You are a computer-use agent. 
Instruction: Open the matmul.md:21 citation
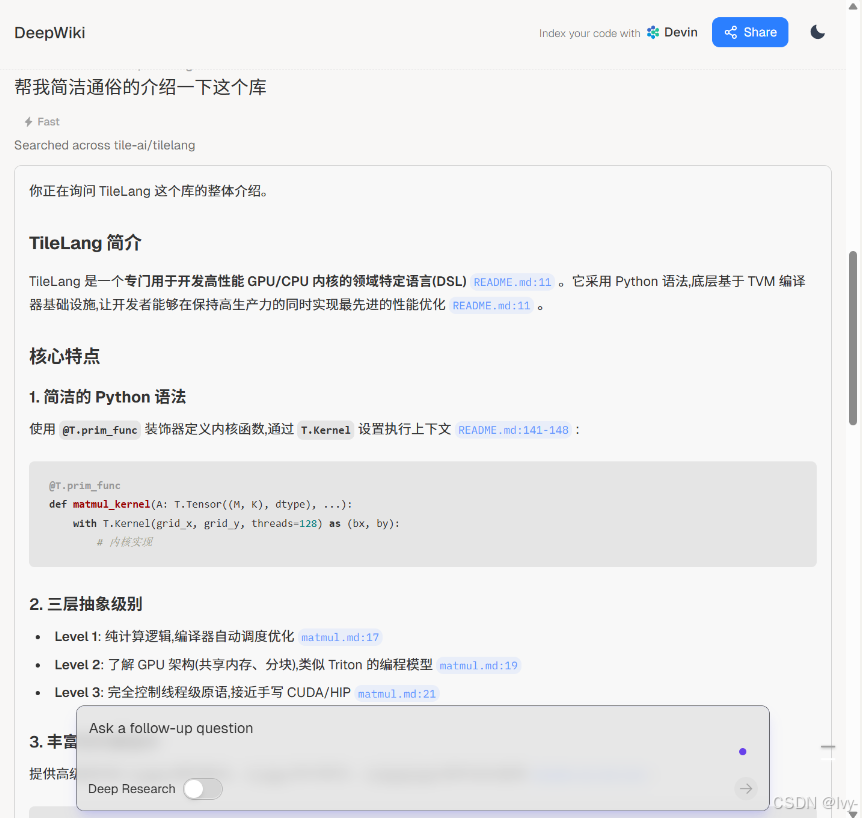(x=397, y=694)
